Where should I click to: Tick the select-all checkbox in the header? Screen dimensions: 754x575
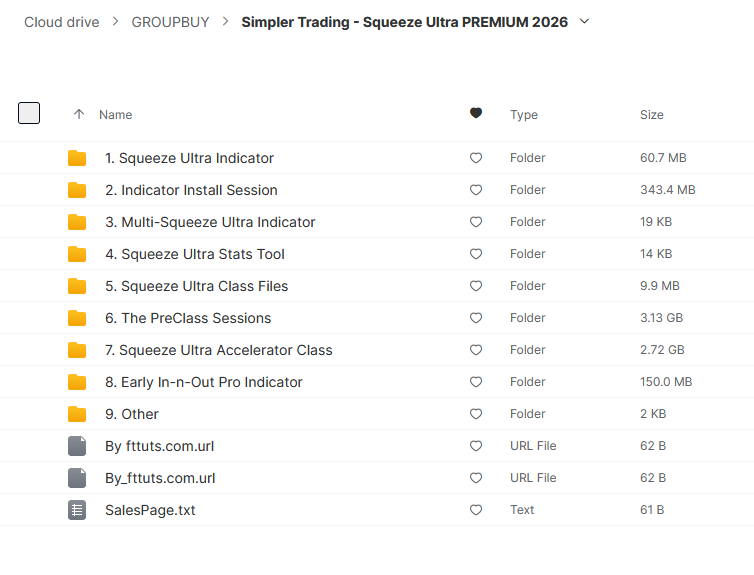click(x=29, y=113)
